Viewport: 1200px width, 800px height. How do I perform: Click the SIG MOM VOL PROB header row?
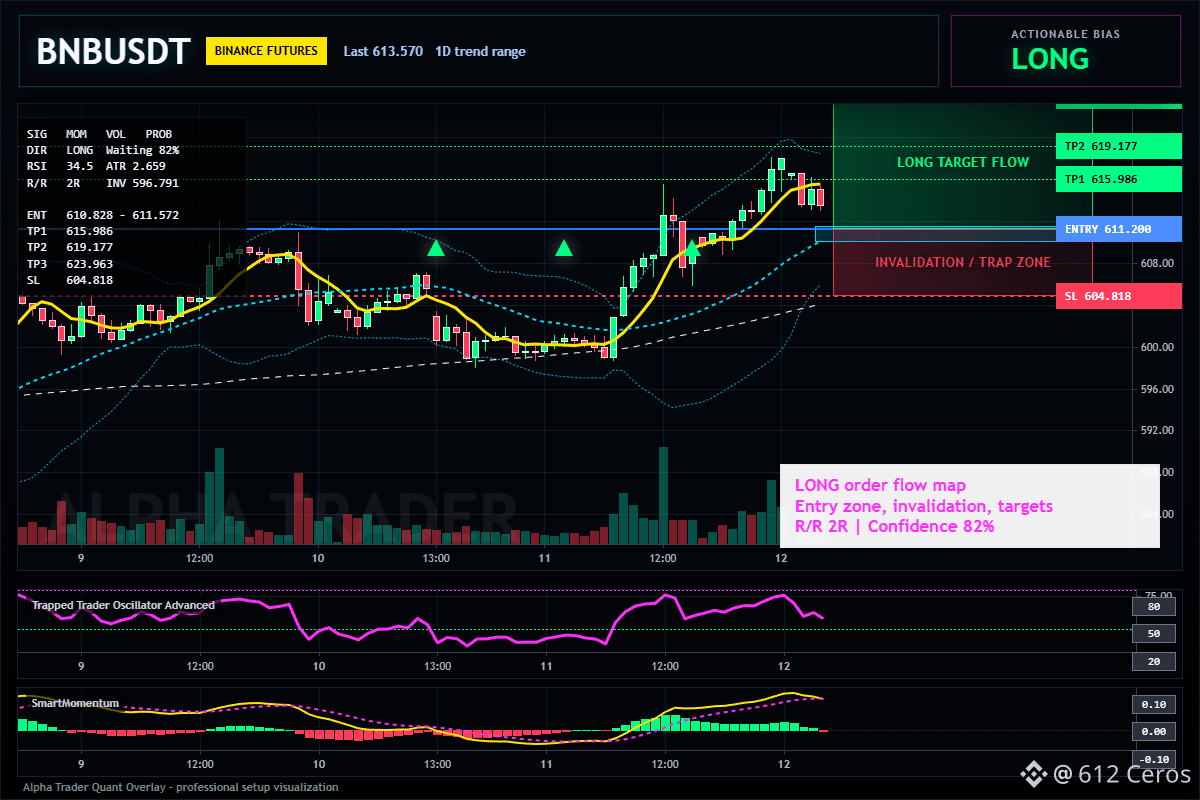pyautogui.click(x=99, y=133)
